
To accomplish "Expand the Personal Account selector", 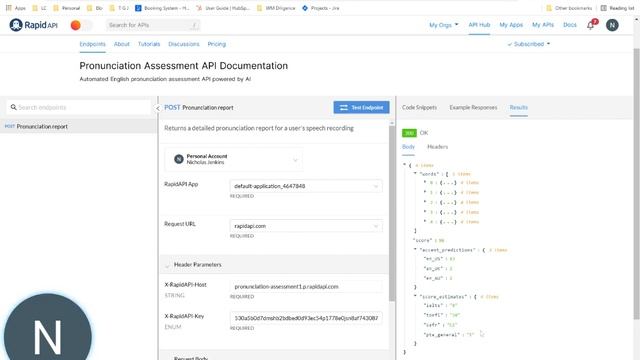I will (x=234, y=159).
